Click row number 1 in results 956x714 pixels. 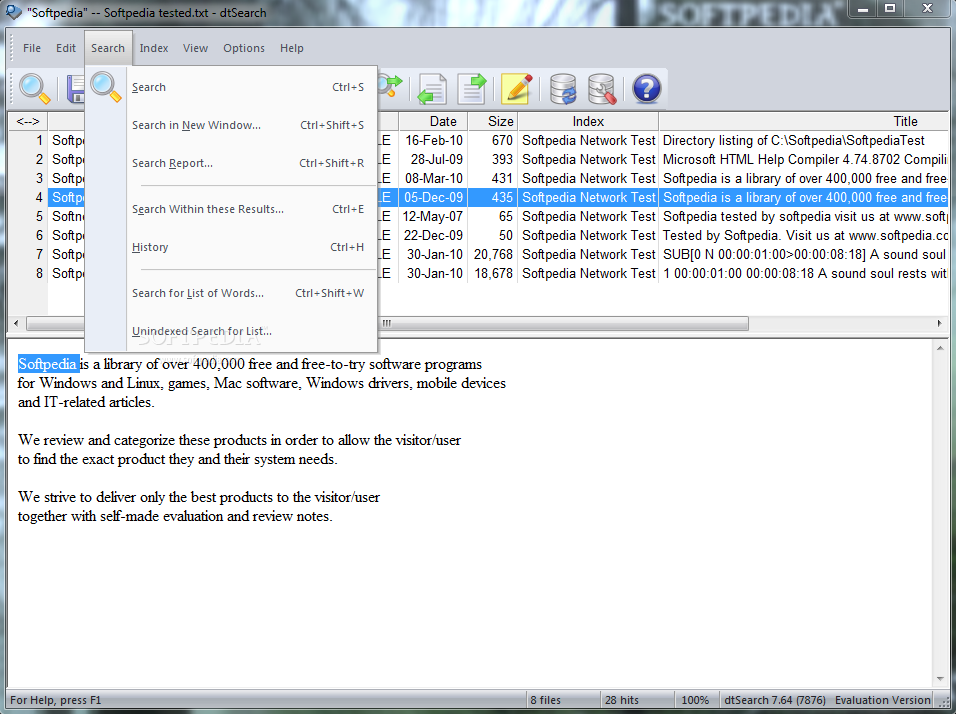coord(39,140)
